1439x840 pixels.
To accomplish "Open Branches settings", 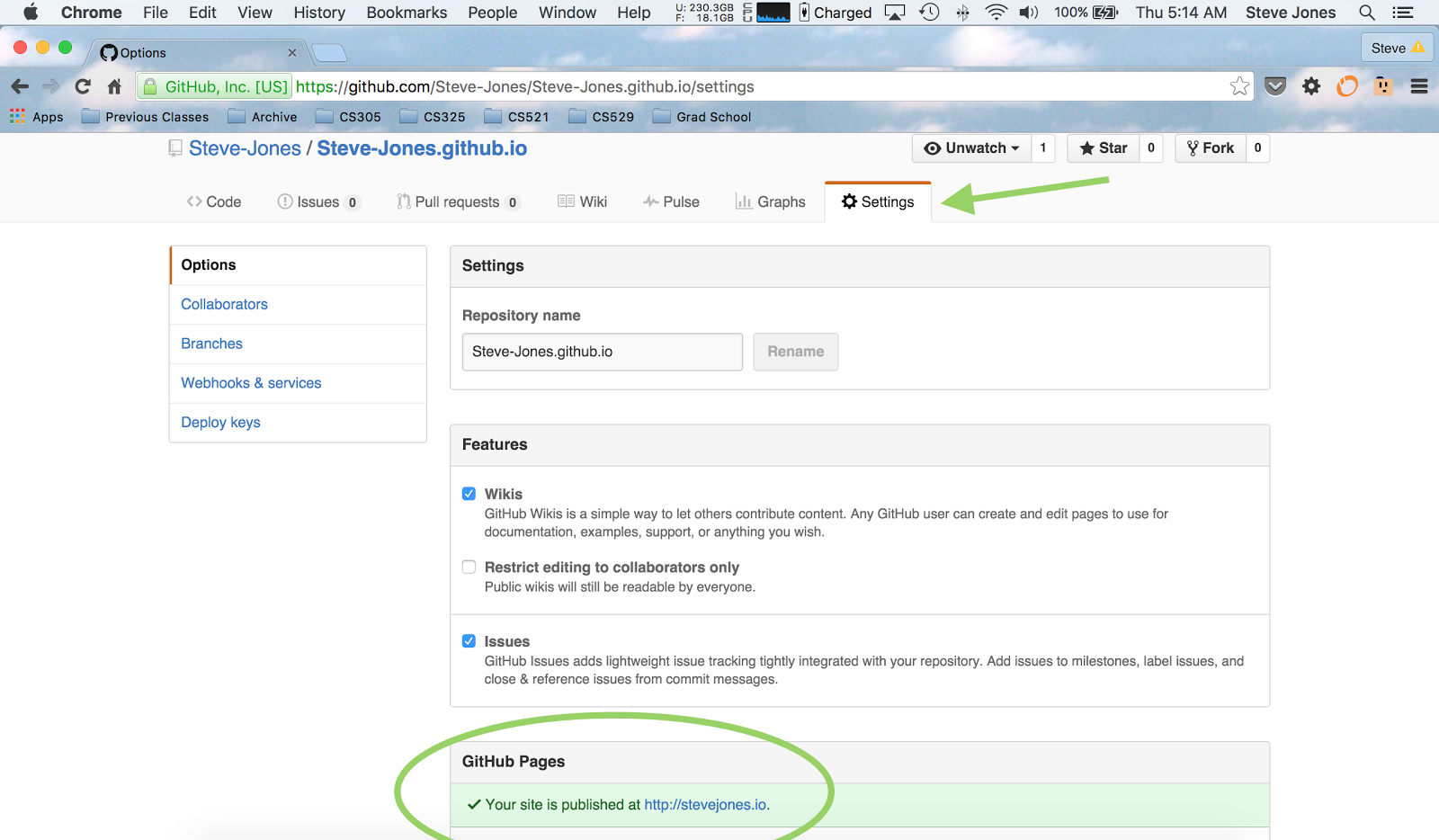I will pyautogui.click(x=298, y=344).
